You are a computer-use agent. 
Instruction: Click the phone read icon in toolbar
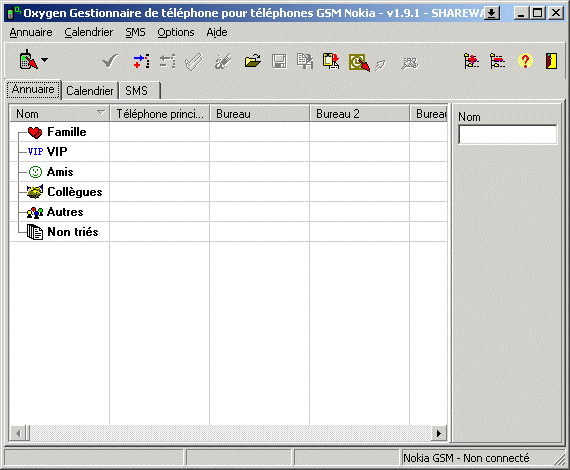point(28,60)
